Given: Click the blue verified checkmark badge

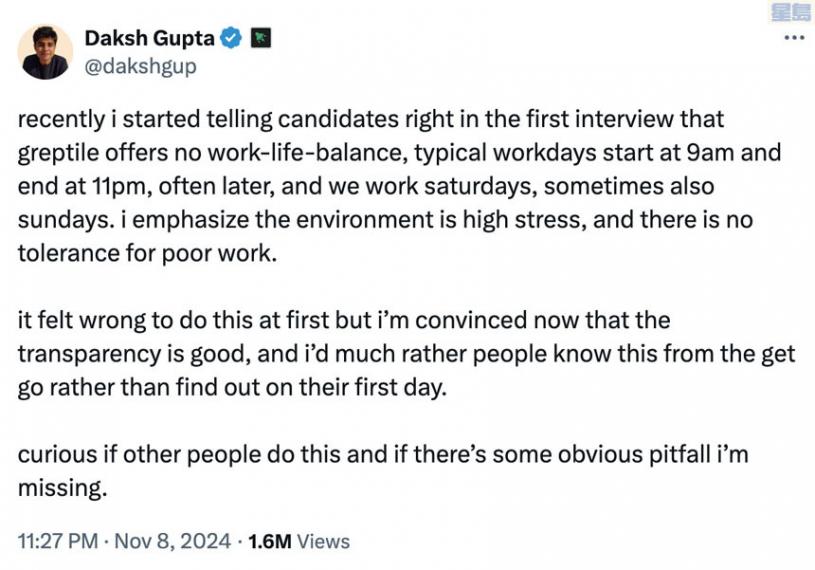Looking at the screenshot, I should tap(231, 39).
